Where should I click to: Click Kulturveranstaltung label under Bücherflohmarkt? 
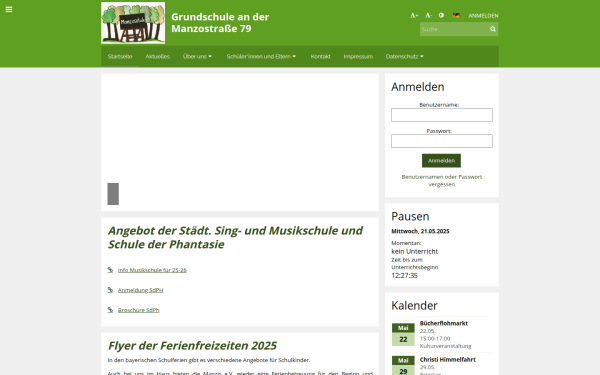coord(445,346)
